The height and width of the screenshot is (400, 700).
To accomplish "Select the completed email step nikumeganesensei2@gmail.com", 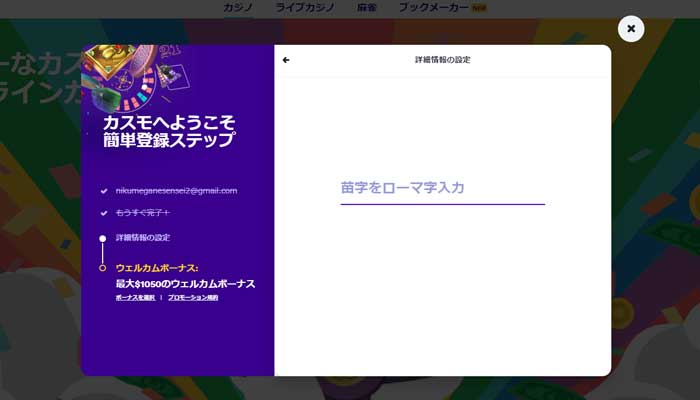I will click(176, 191).
